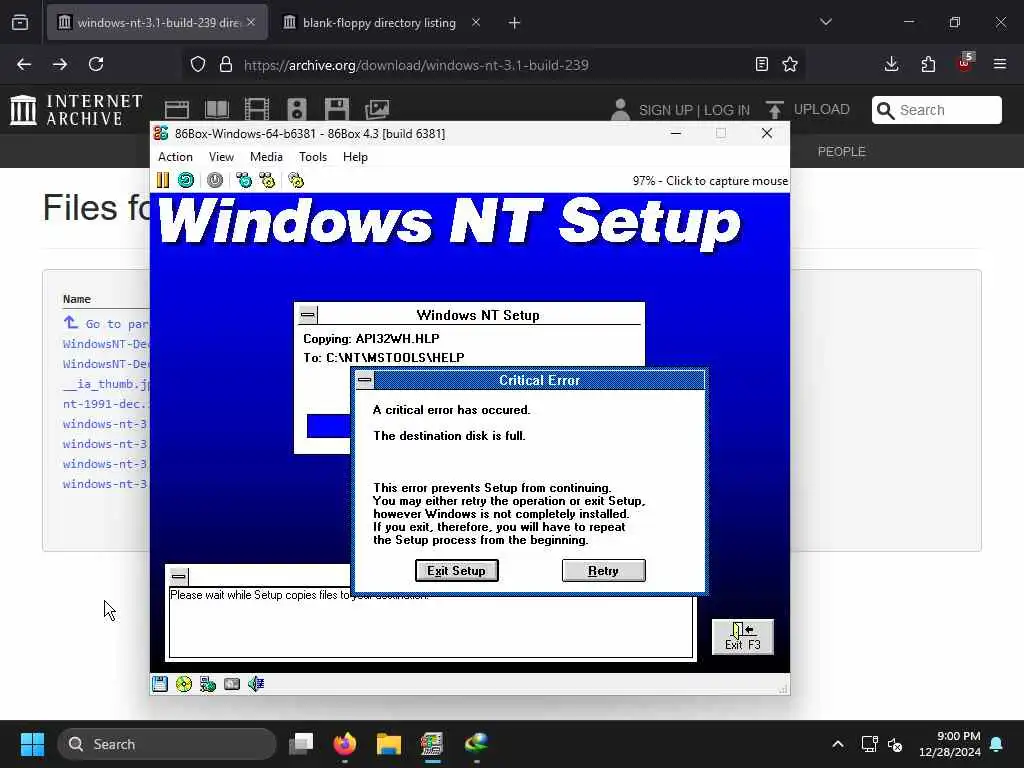Screen dimensions: 1024x768
Task: Open the Tools menu in 86Box
Action: pos(313,157)
